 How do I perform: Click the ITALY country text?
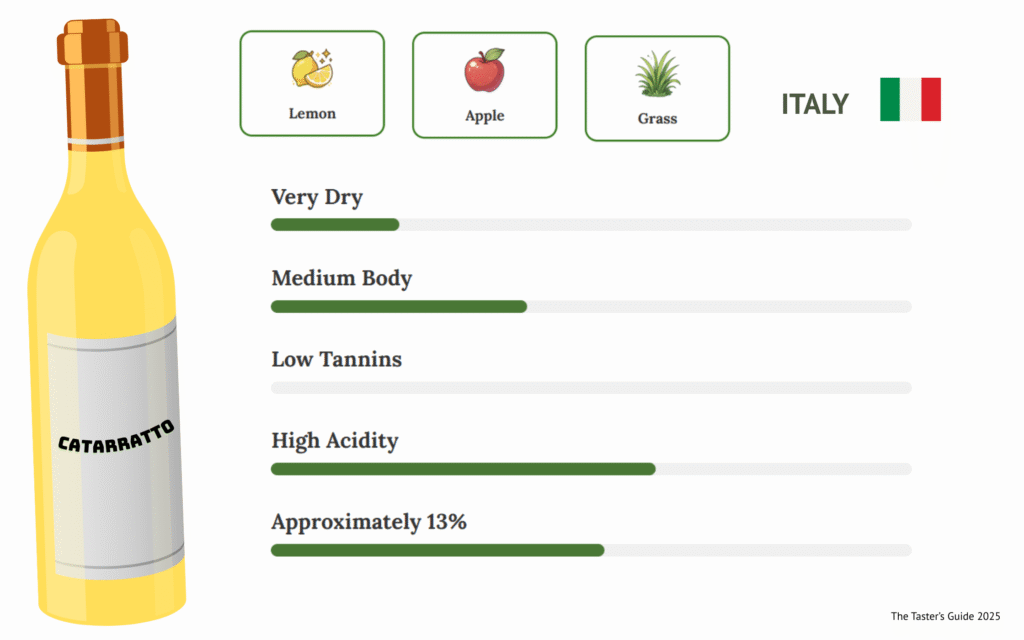pyautogui.click(x=815, y=104)
